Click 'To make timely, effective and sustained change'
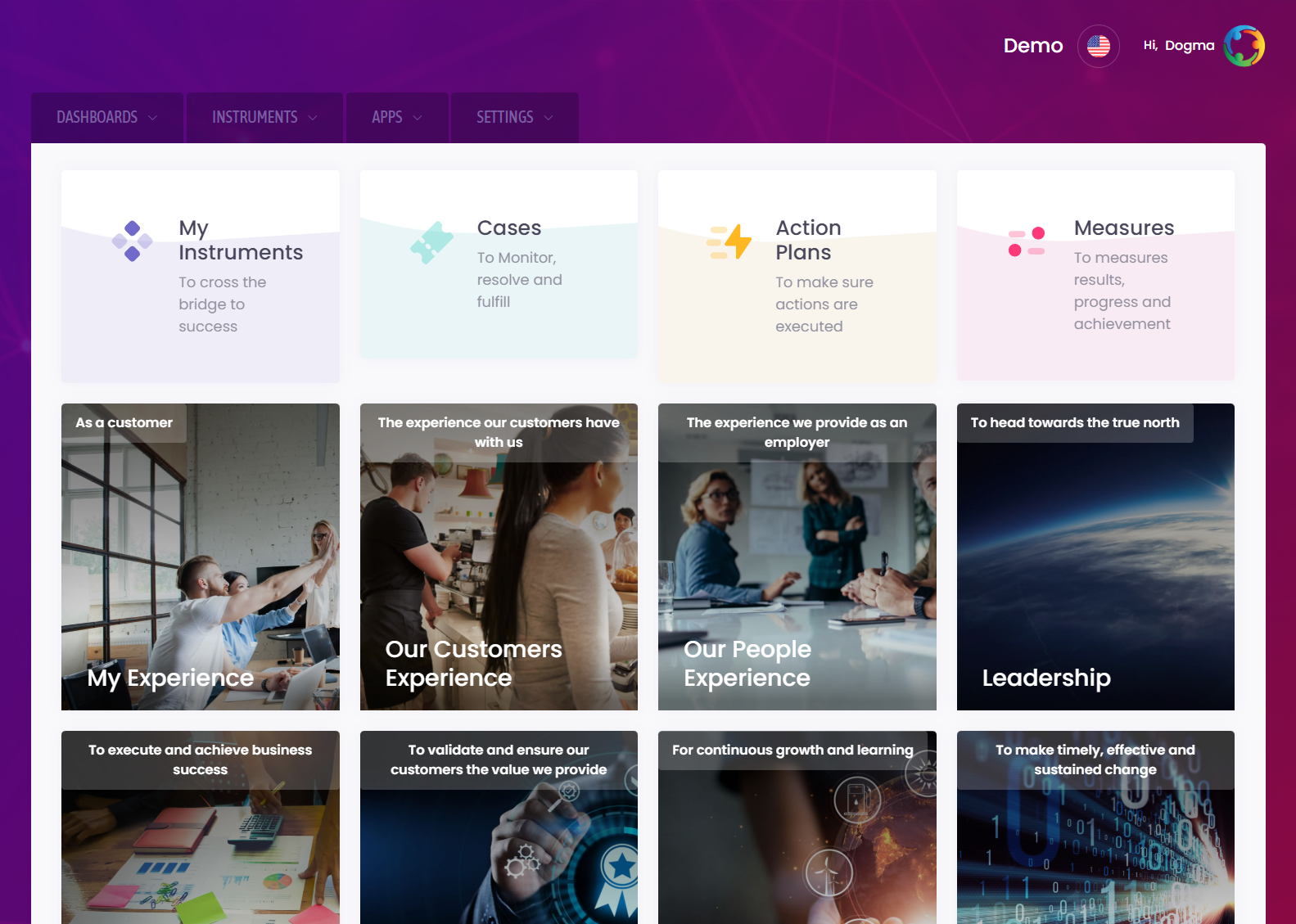The width and height of the screenshot is (1296, 924). click(1095, 759)
